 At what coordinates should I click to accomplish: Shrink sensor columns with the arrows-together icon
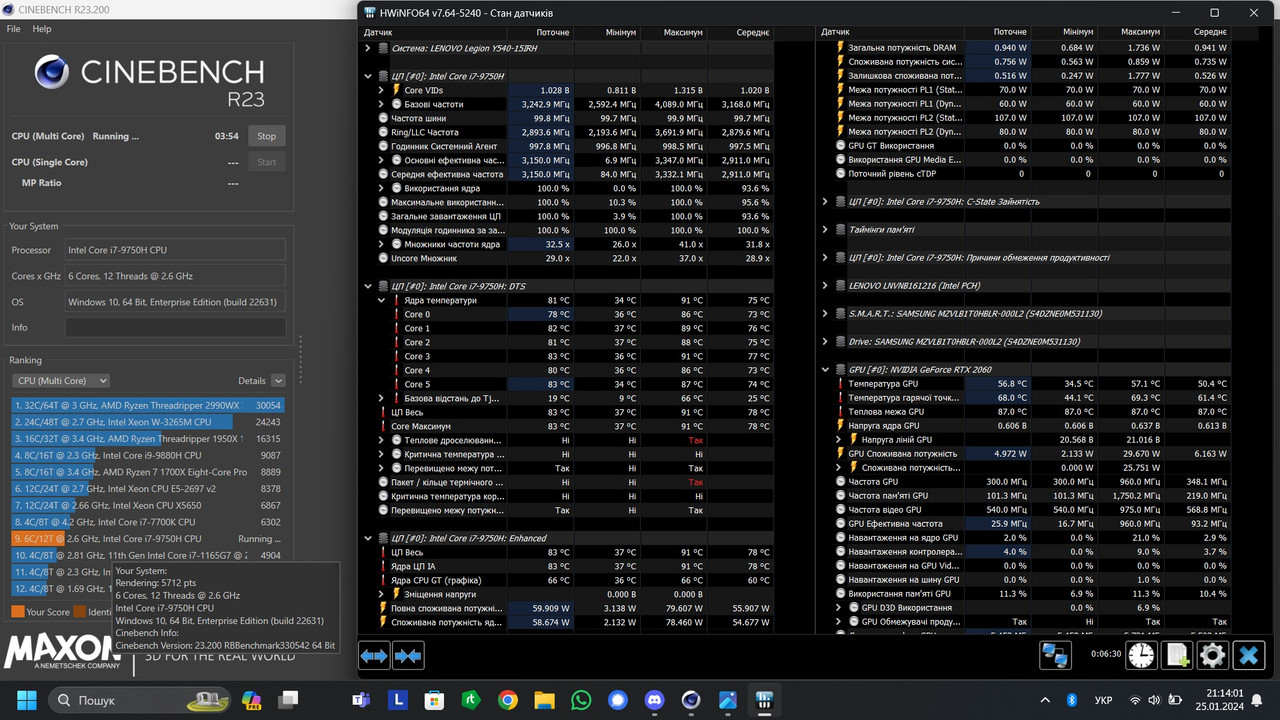click(408, 655)
